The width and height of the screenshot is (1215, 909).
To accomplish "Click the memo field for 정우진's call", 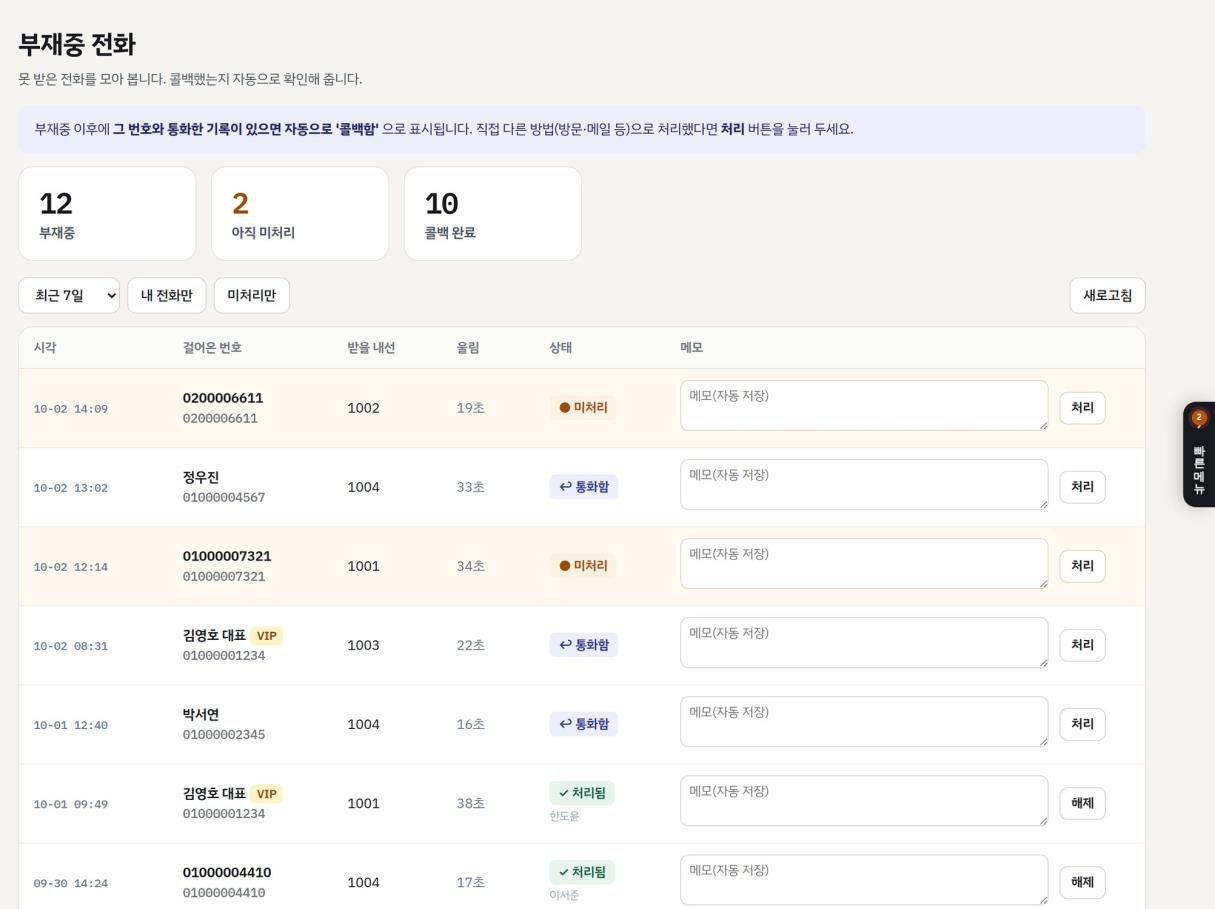I will (x=864, y=485).
